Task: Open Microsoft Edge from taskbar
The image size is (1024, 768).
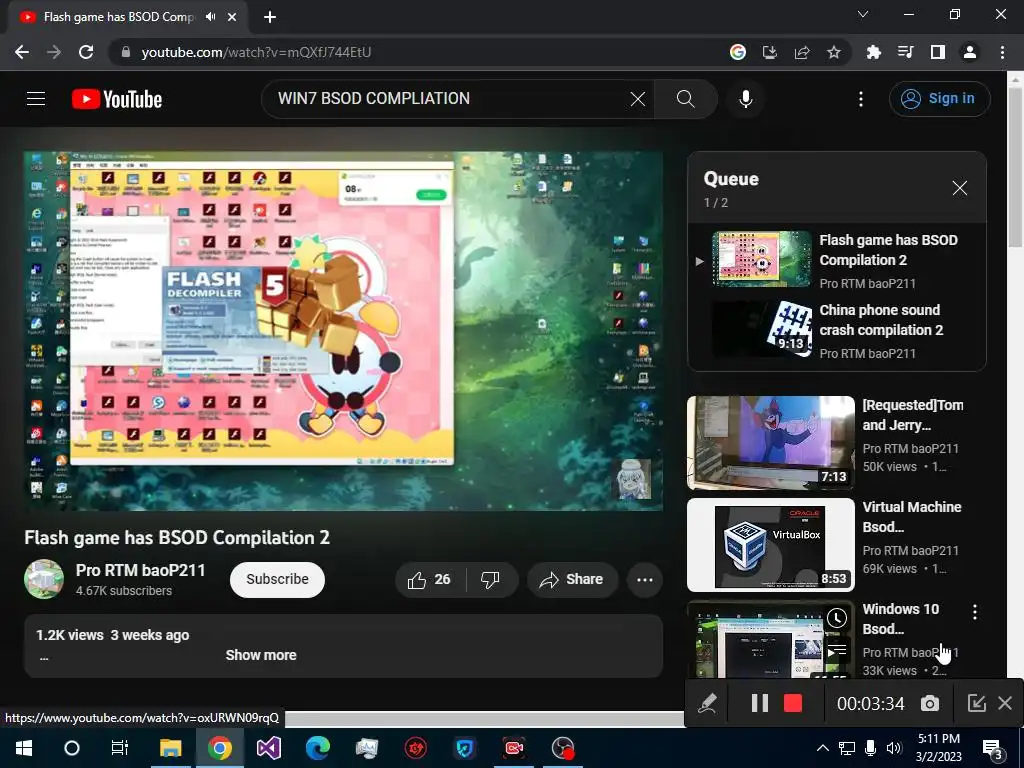Action: point(317,748)
